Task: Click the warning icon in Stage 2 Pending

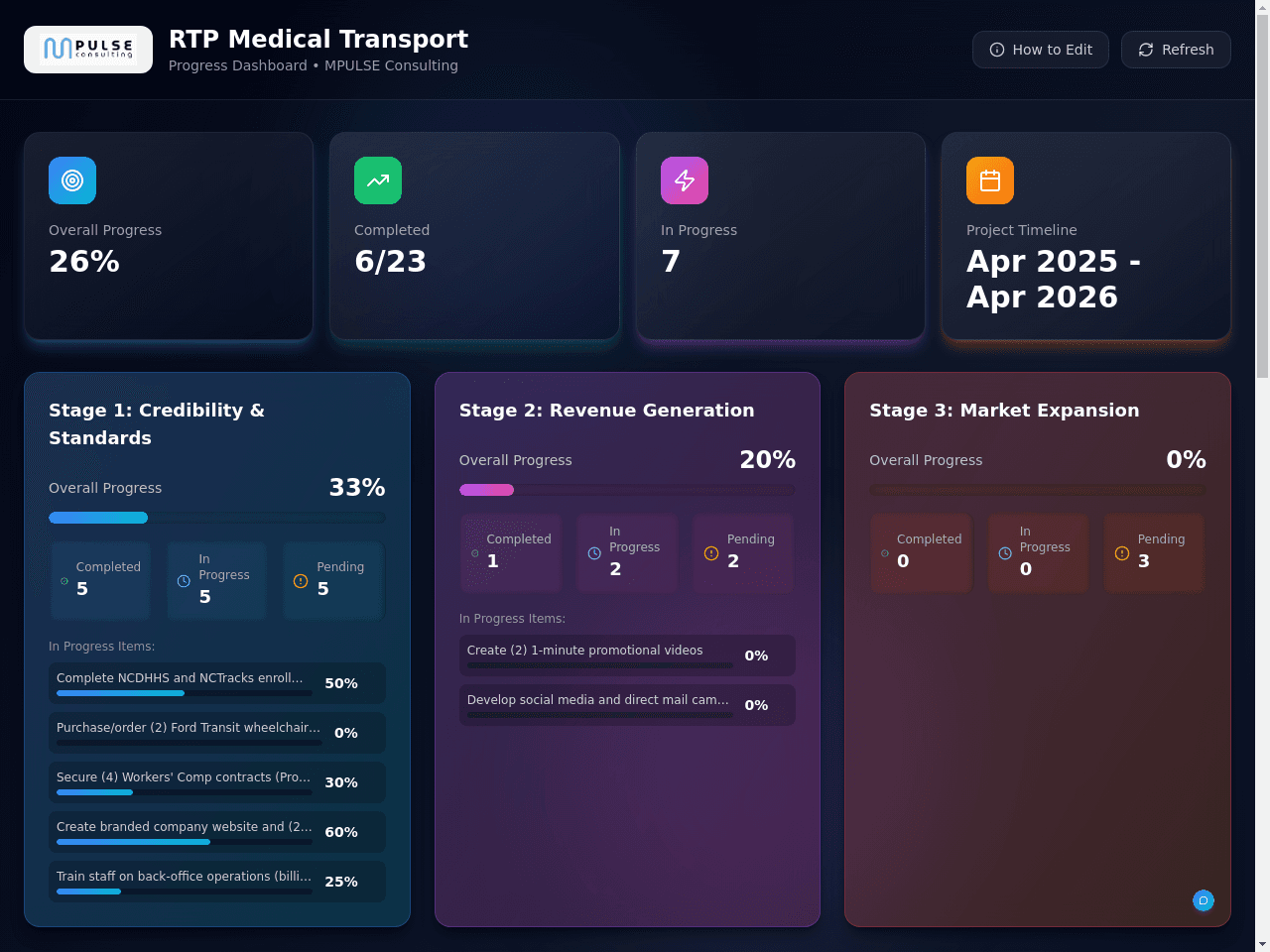Action: click(711, 553)
